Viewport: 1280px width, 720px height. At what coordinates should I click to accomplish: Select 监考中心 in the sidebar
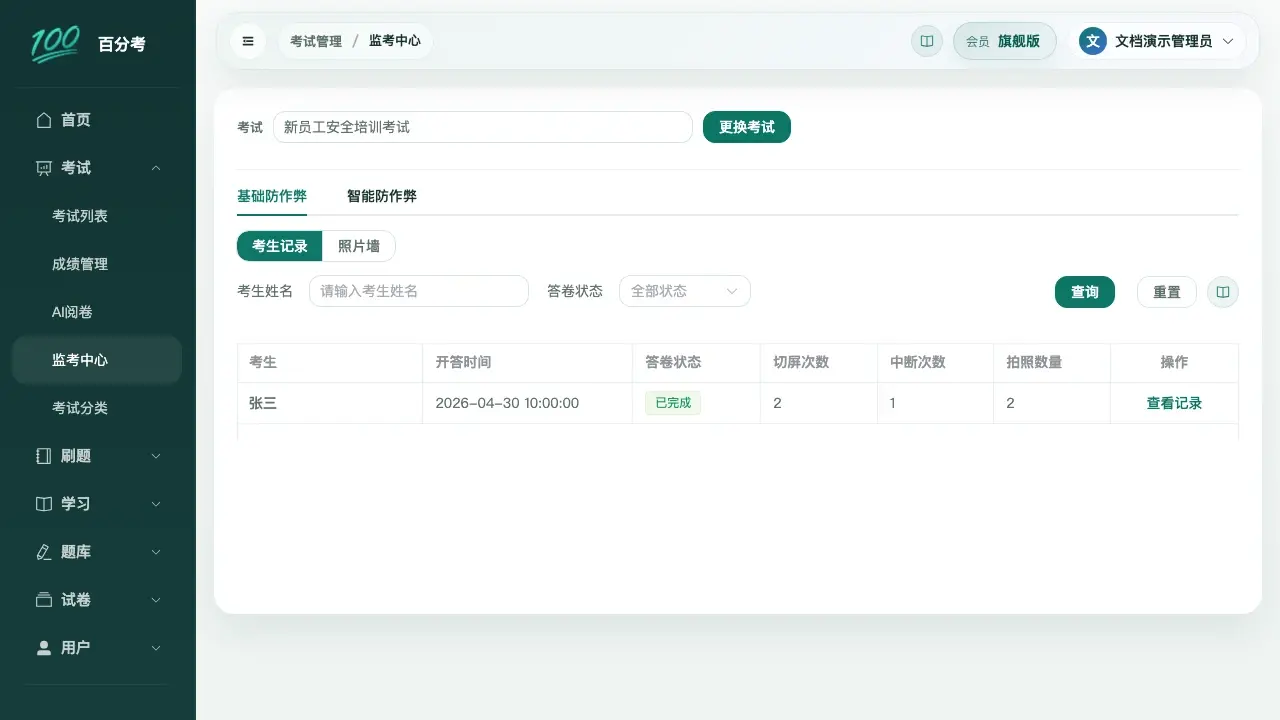(x=97, y=360)
